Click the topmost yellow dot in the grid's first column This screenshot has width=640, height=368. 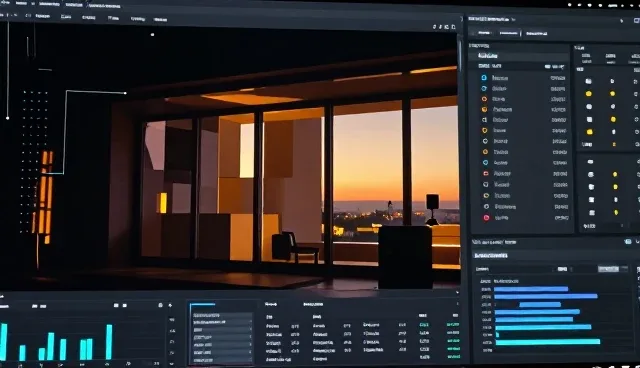click(x=589, y=94)
